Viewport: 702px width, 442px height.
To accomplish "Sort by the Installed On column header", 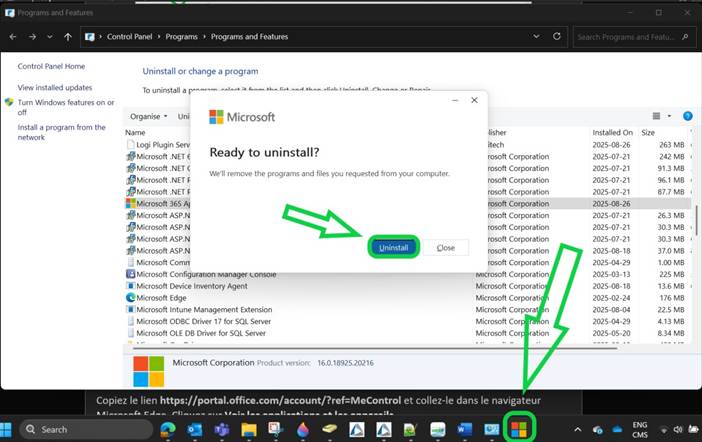I will [612, 133].
